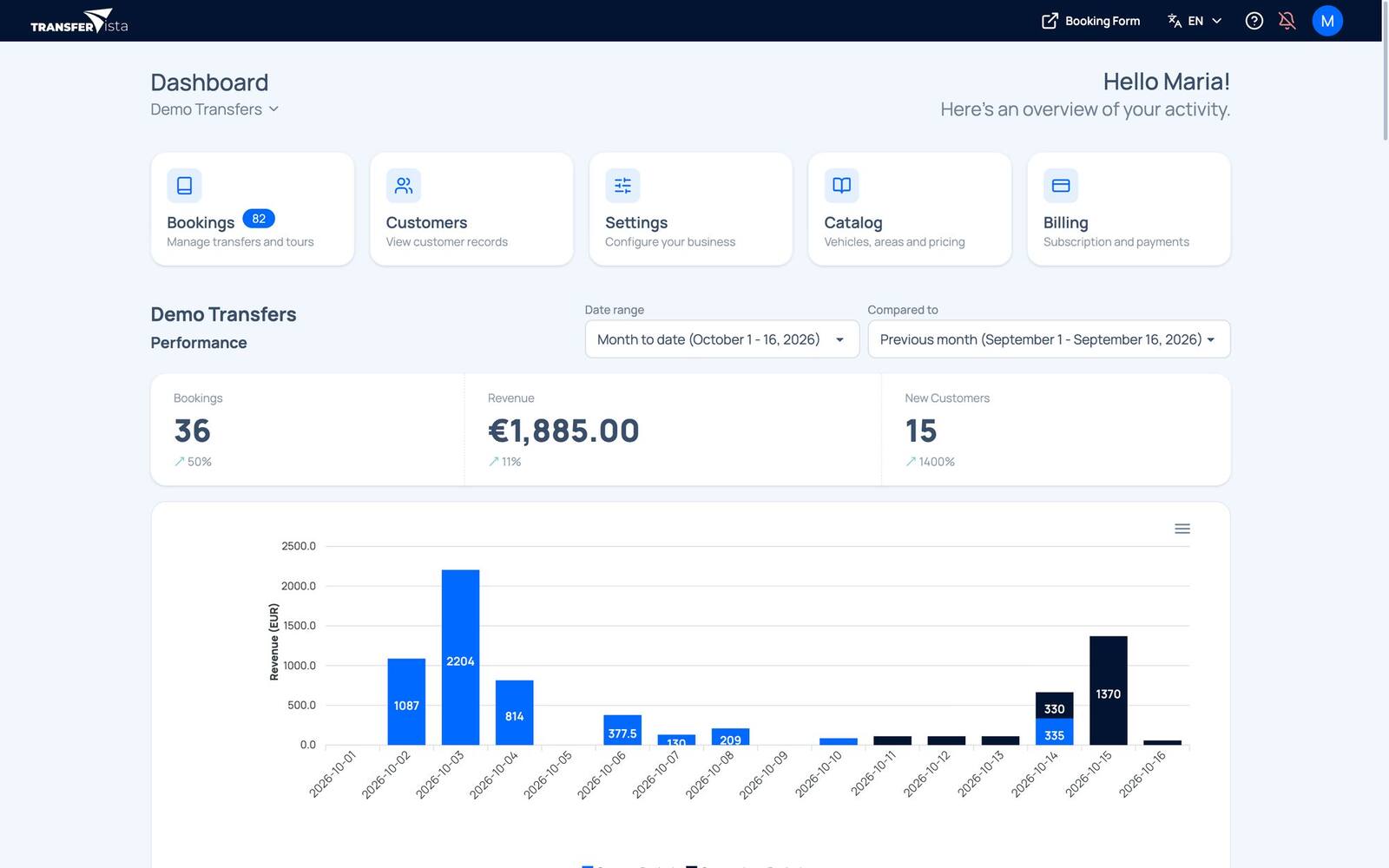1389x868 pixels.
Task: Click the 377.5 revenue bar
Action: [x=622, y=730]
